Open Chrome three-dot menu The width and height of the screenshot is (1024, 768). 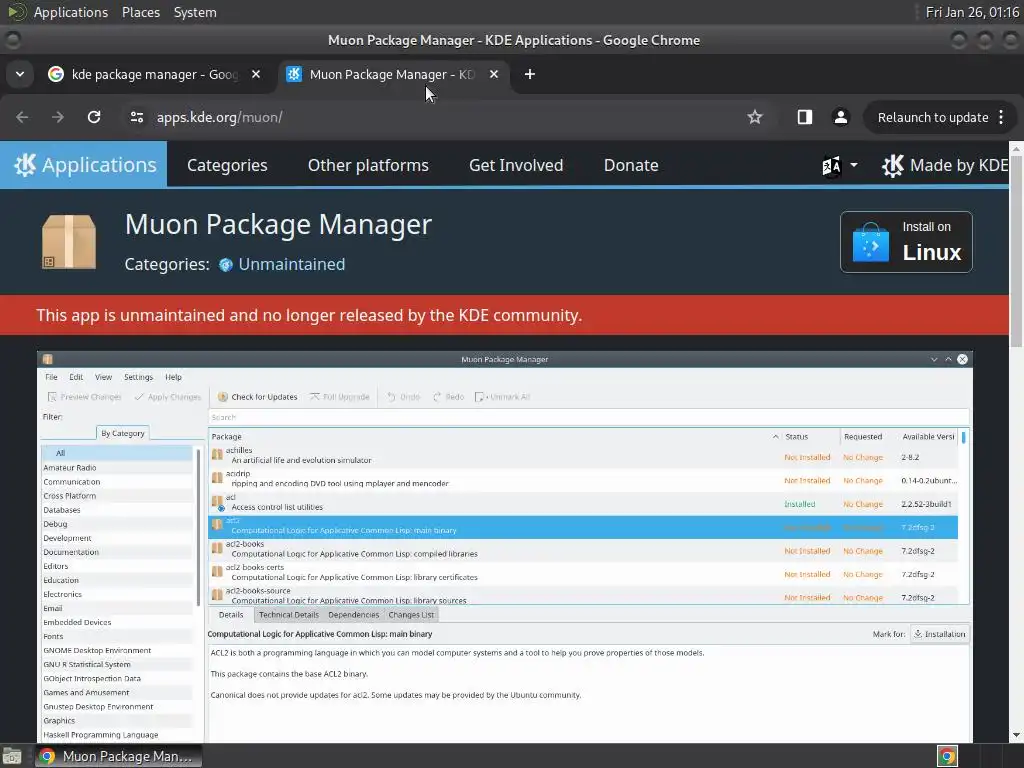pyautogui.click(x=1001, y=118)
